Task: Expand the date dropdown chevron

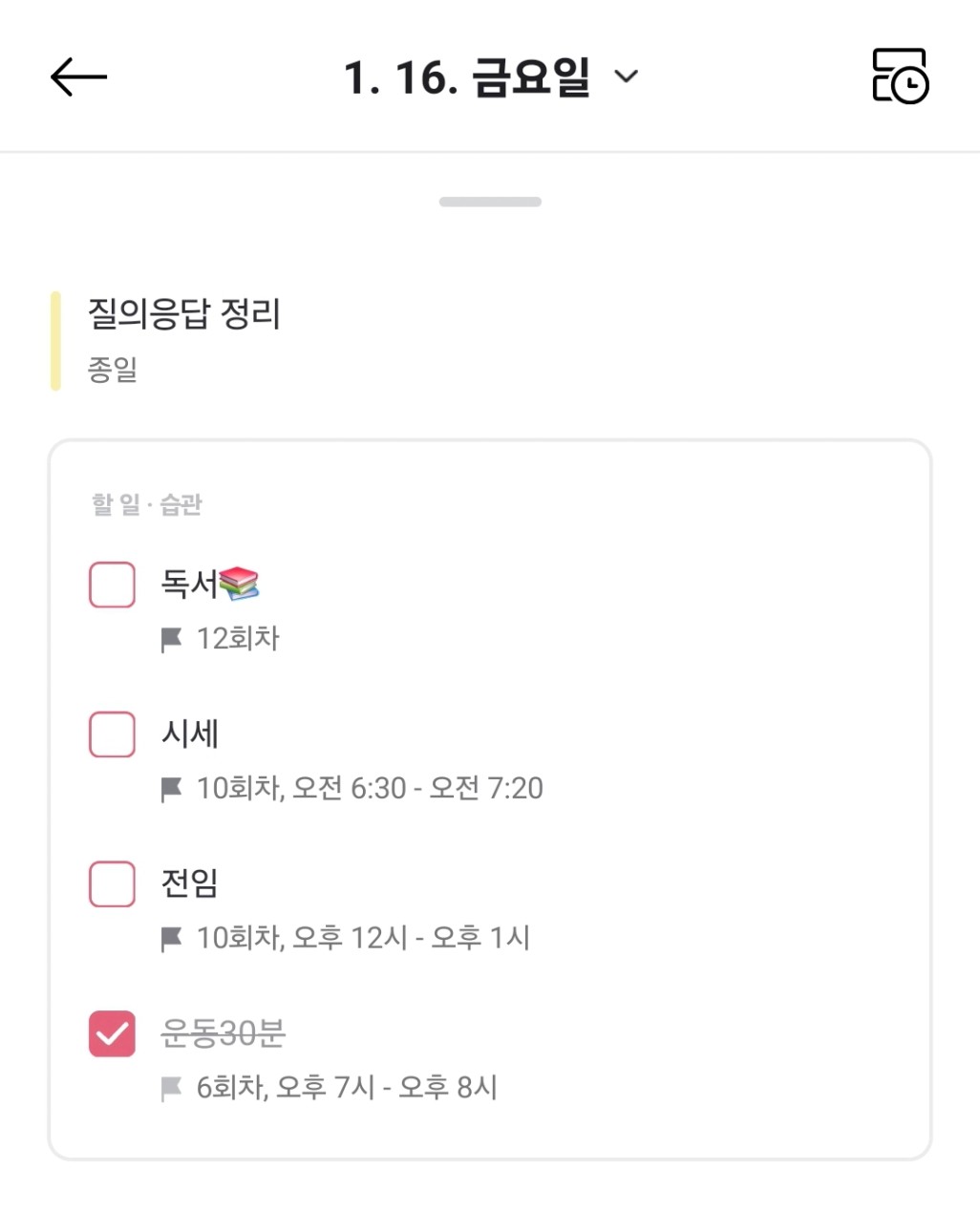Action: coord(626,76)
